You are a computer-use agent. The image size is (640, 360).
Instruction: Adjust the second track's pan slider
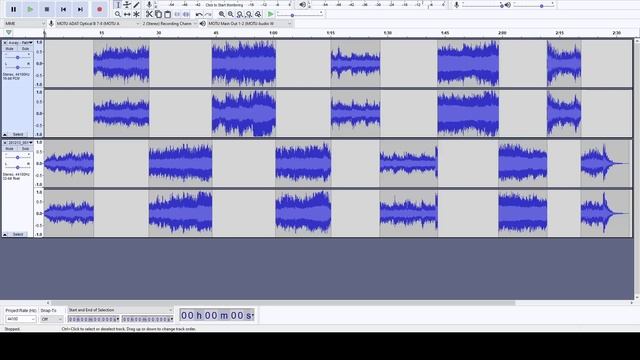(x=17, y=167)
